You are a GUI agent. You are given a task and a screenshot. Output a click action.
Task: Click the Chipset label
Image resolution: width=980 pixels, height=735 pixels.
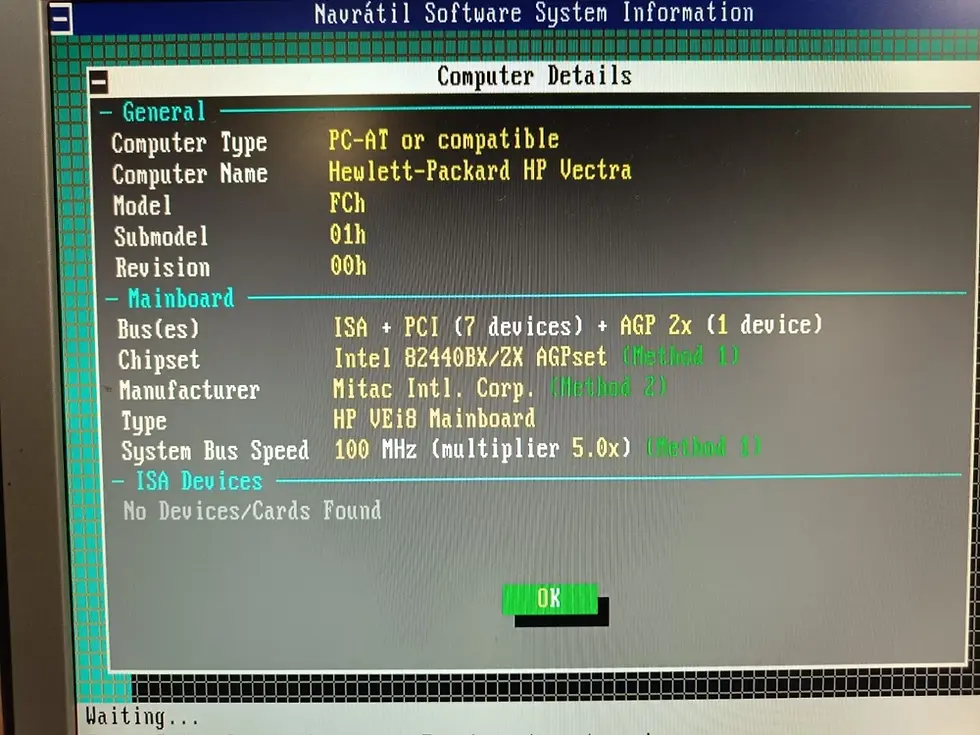159,360
